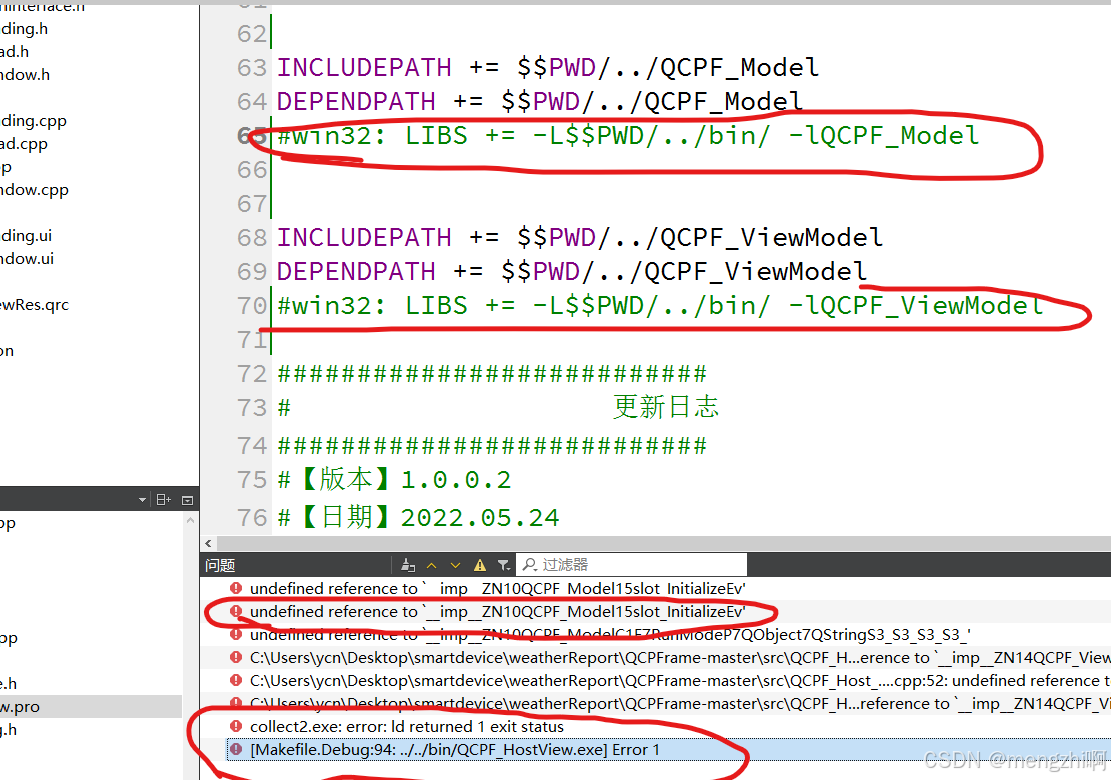Screen dimensions: 1111x780
Task: Click the editor horizontal scrollbar left arrow
Action: (208, 543)
